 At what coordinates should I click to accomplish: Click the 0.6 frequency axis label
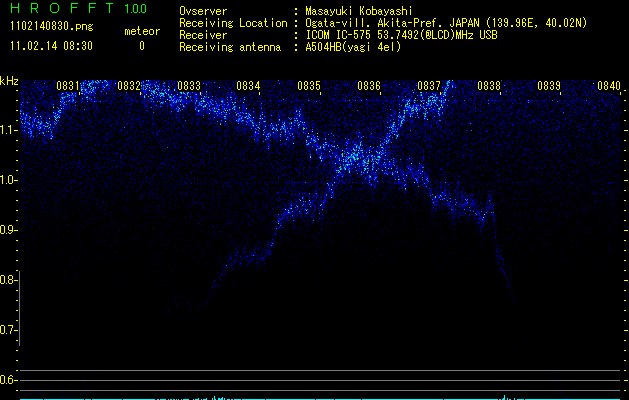8,380
